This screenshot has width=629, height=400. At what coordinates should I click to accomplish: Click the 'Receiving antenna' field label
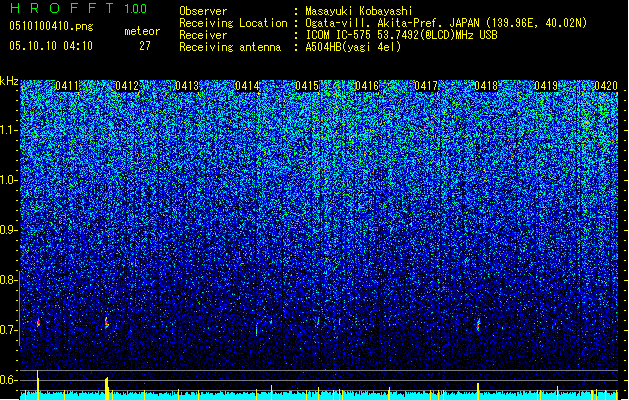point(230,47)
